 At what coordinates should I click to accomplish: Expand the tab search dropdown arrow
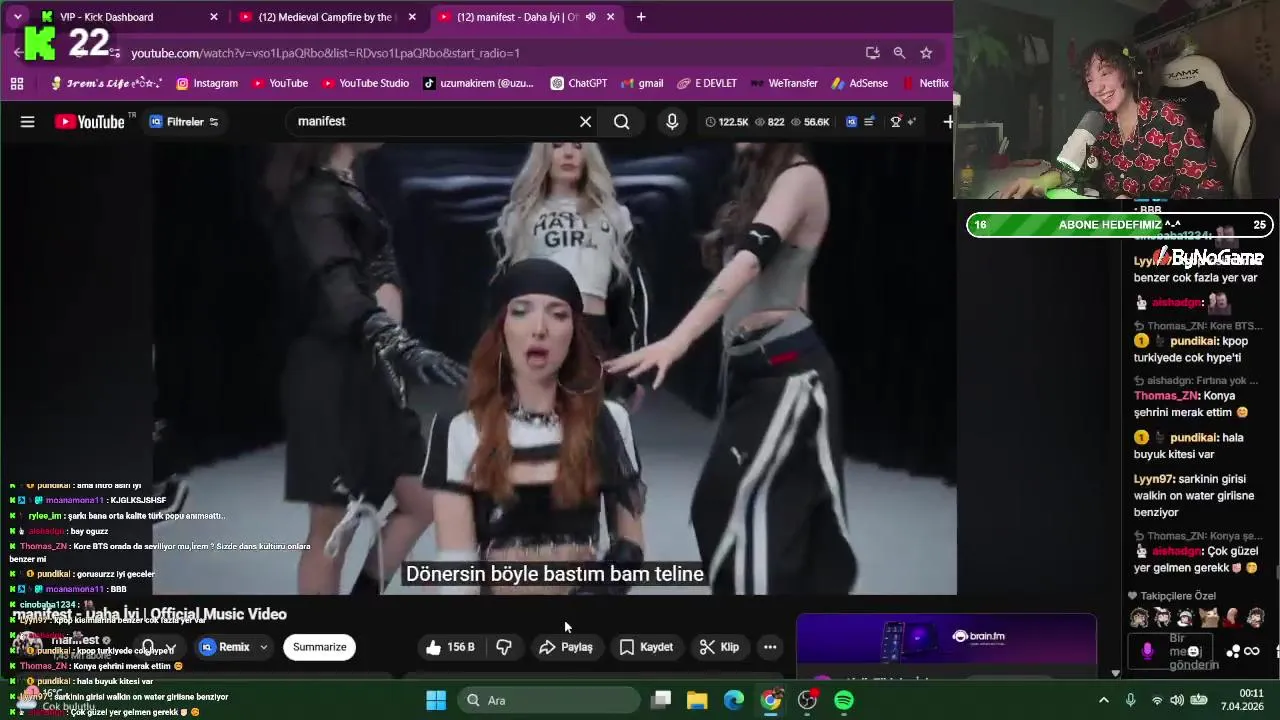coord(17,17)
